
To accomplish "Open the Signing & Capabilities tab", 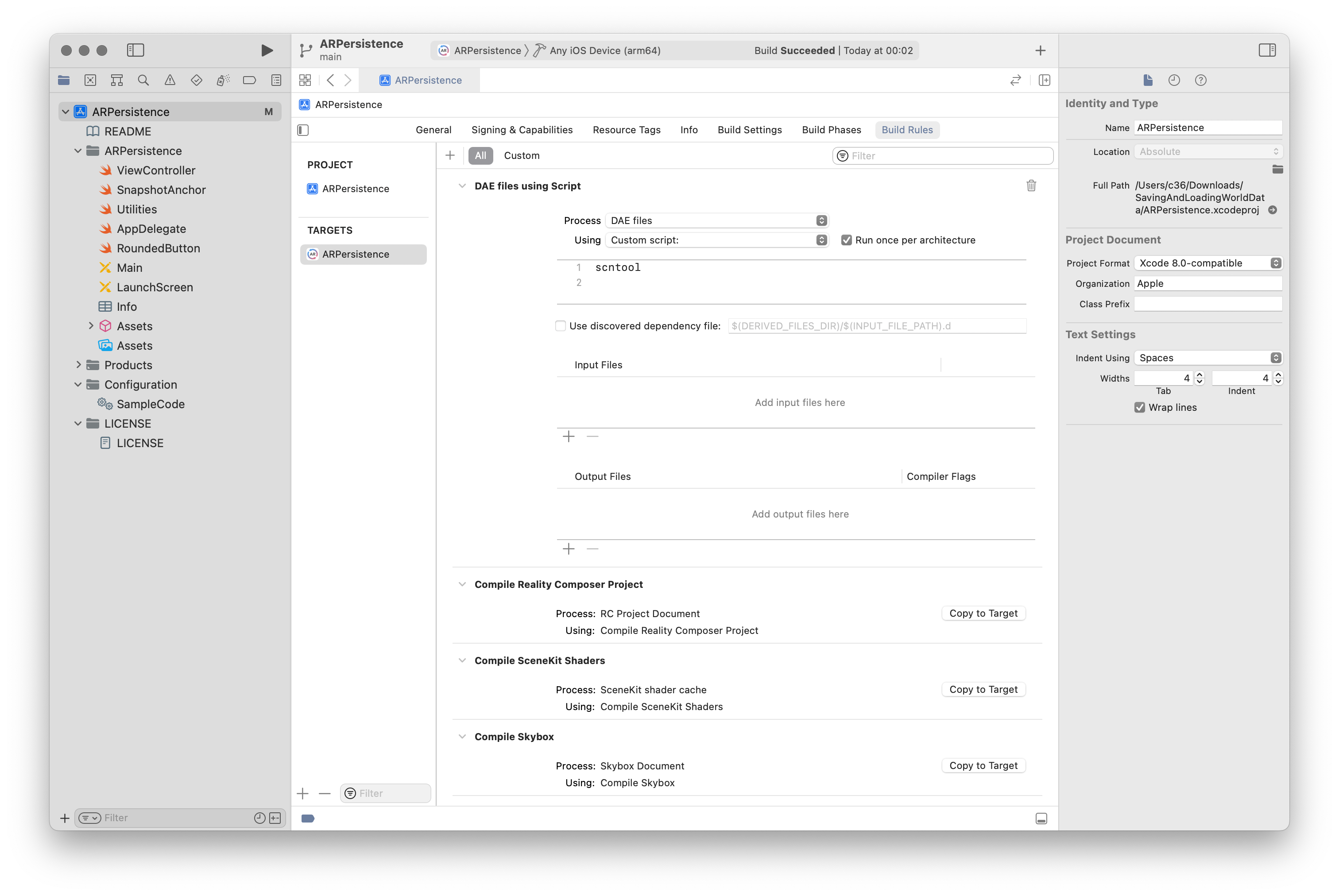I will [521, 130].
